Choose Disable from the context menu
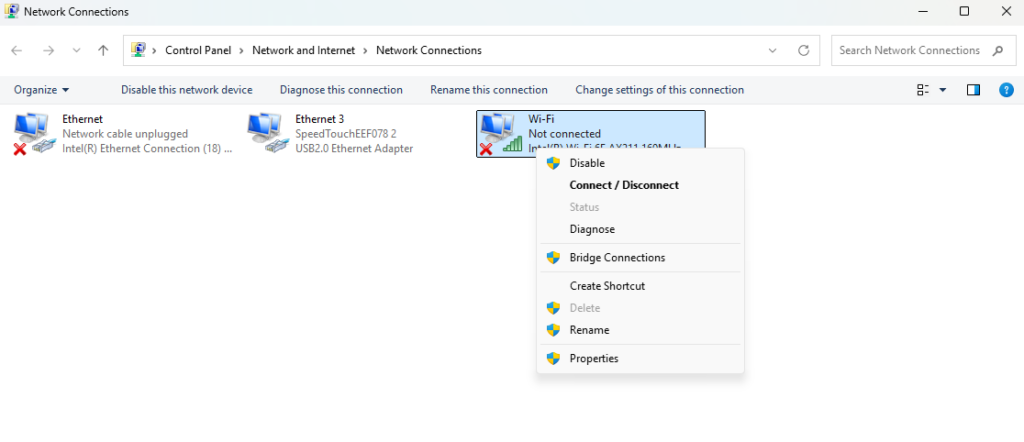Viewport: 1024px width, 442px height. (x=640, y=163)
